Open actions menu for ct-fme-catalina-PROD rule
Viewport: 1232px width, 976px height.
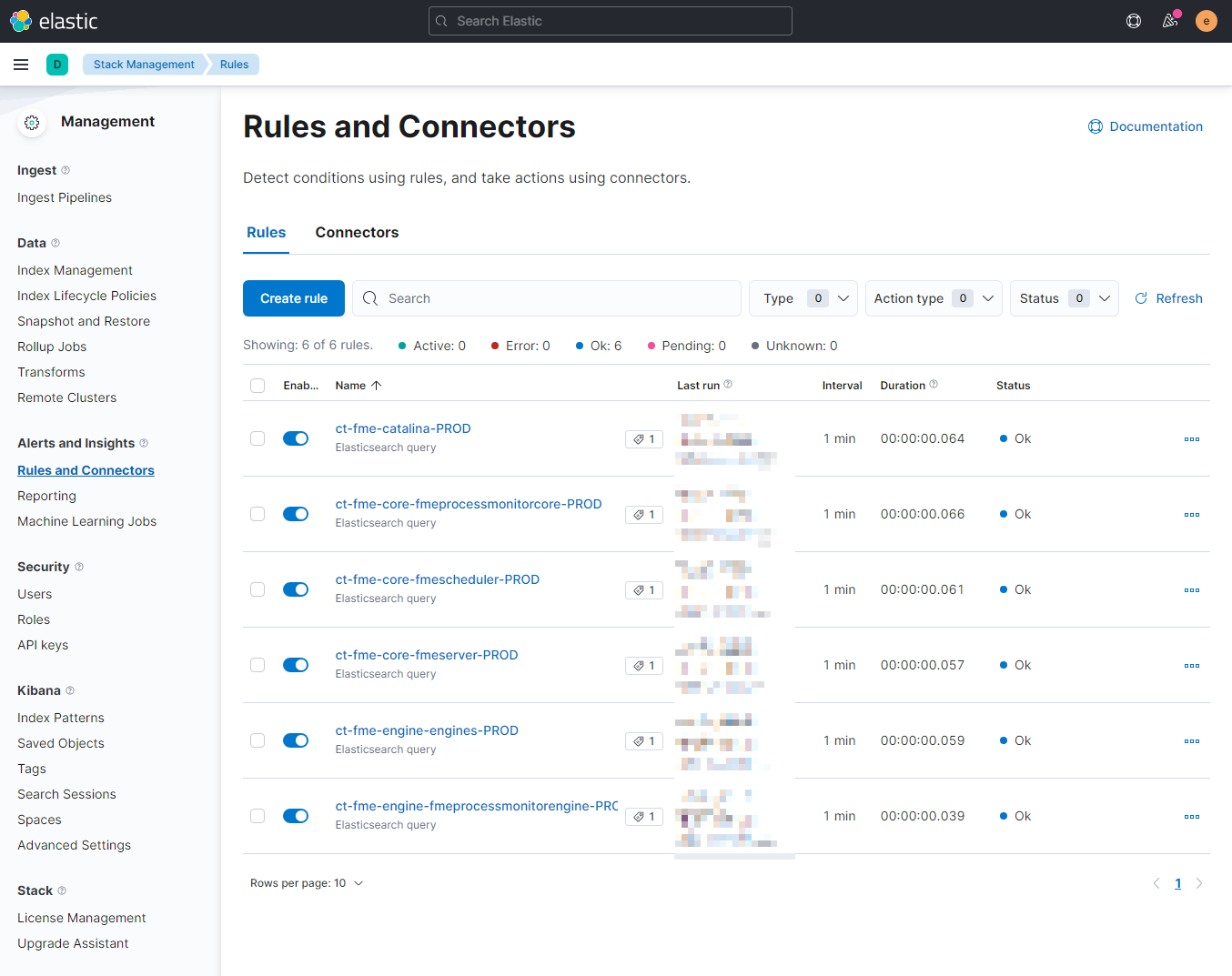pos(1192,438)
